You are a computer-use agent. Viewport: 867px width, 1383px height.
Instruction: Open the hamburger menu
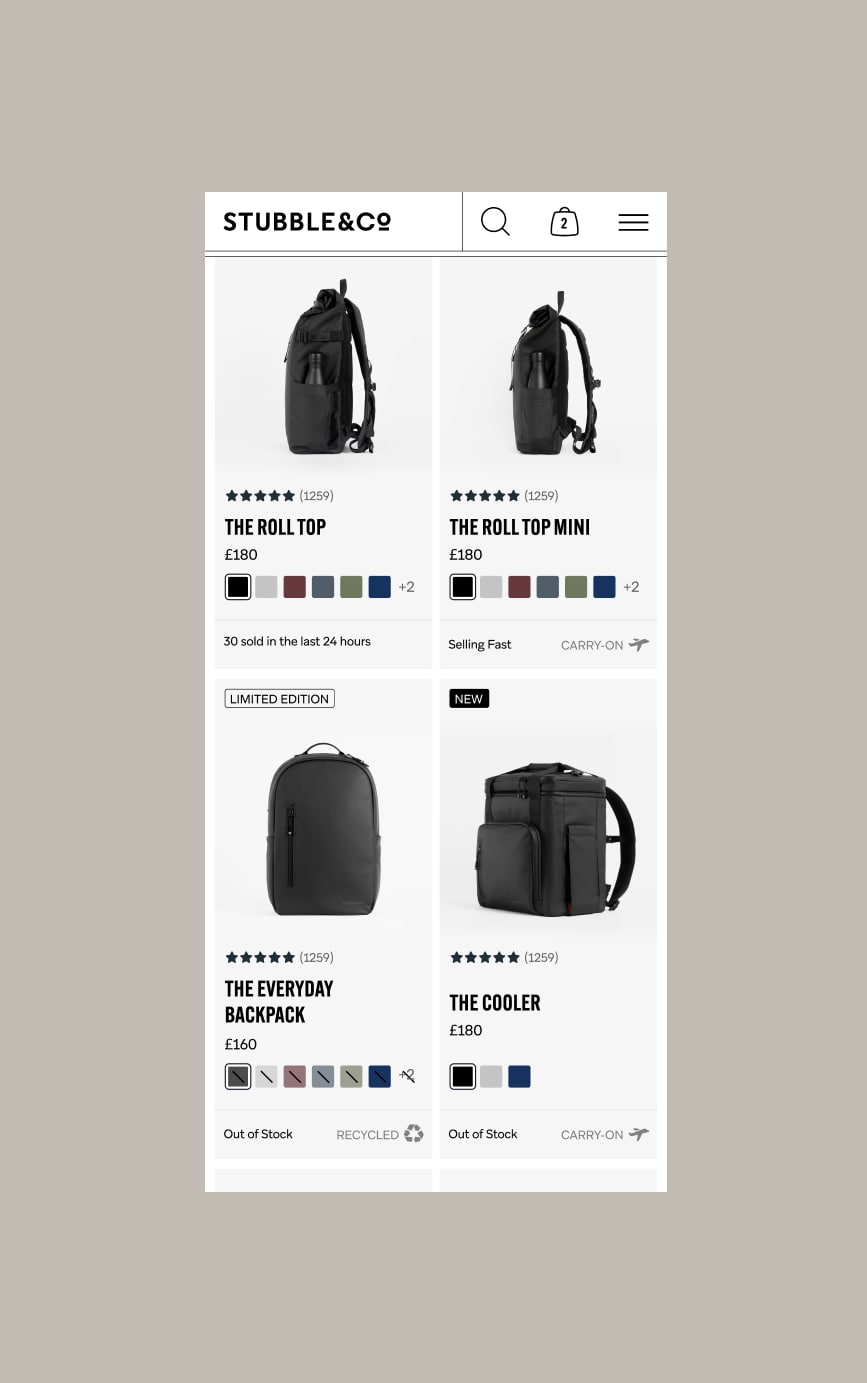[x=633, y=222]
